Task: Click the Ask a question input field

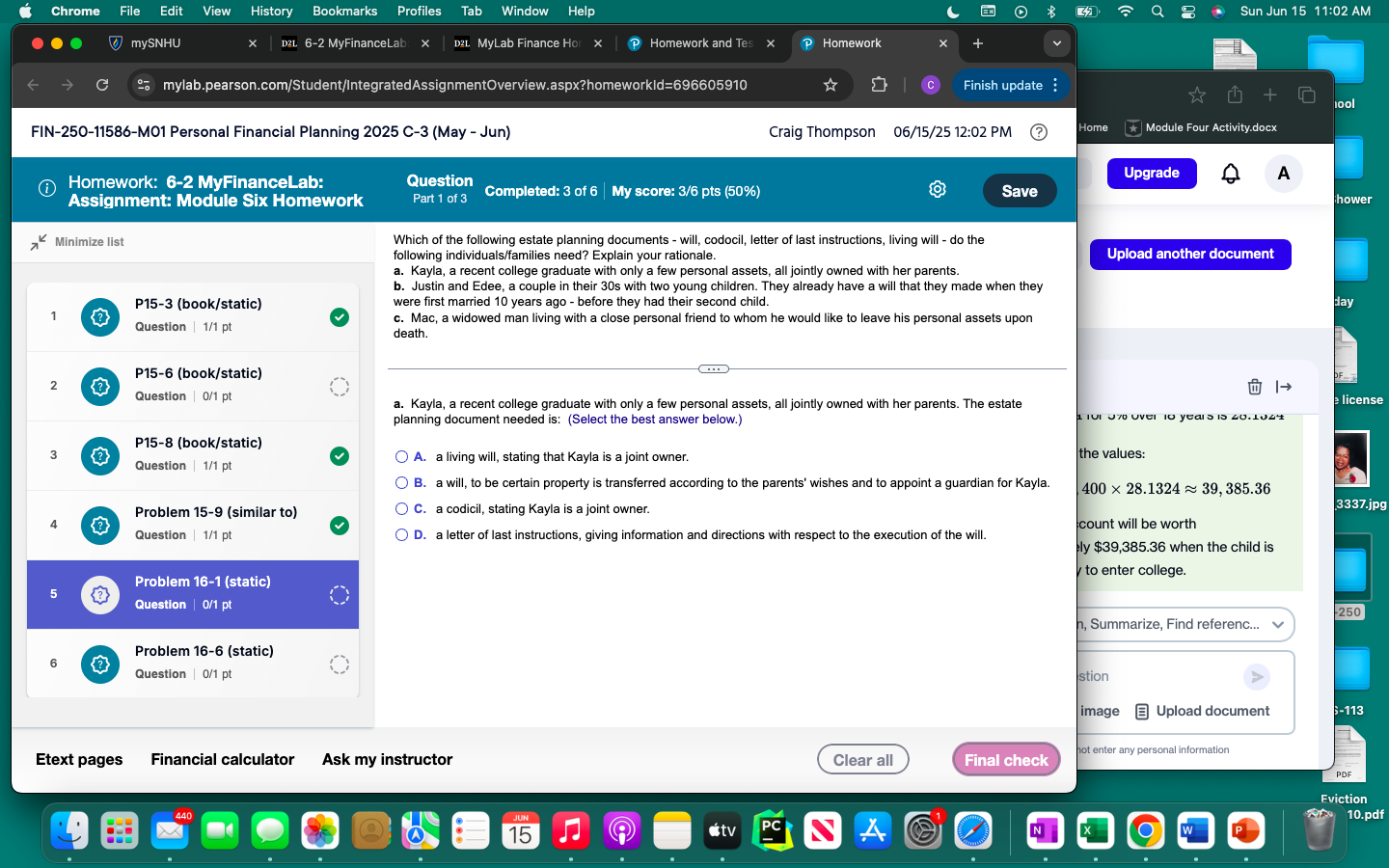Action: (x=1138, y=677)
